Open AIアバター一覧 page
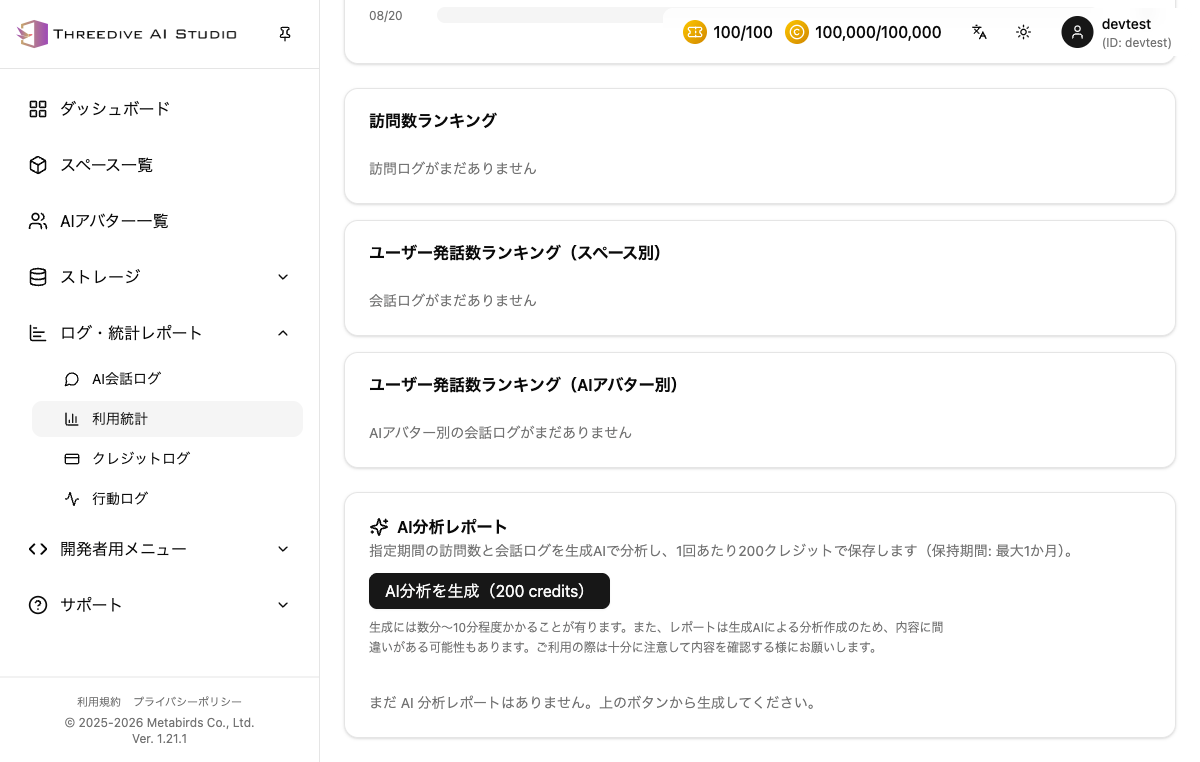The height and width of the screenshot is (762, 1200). point(160,221)
